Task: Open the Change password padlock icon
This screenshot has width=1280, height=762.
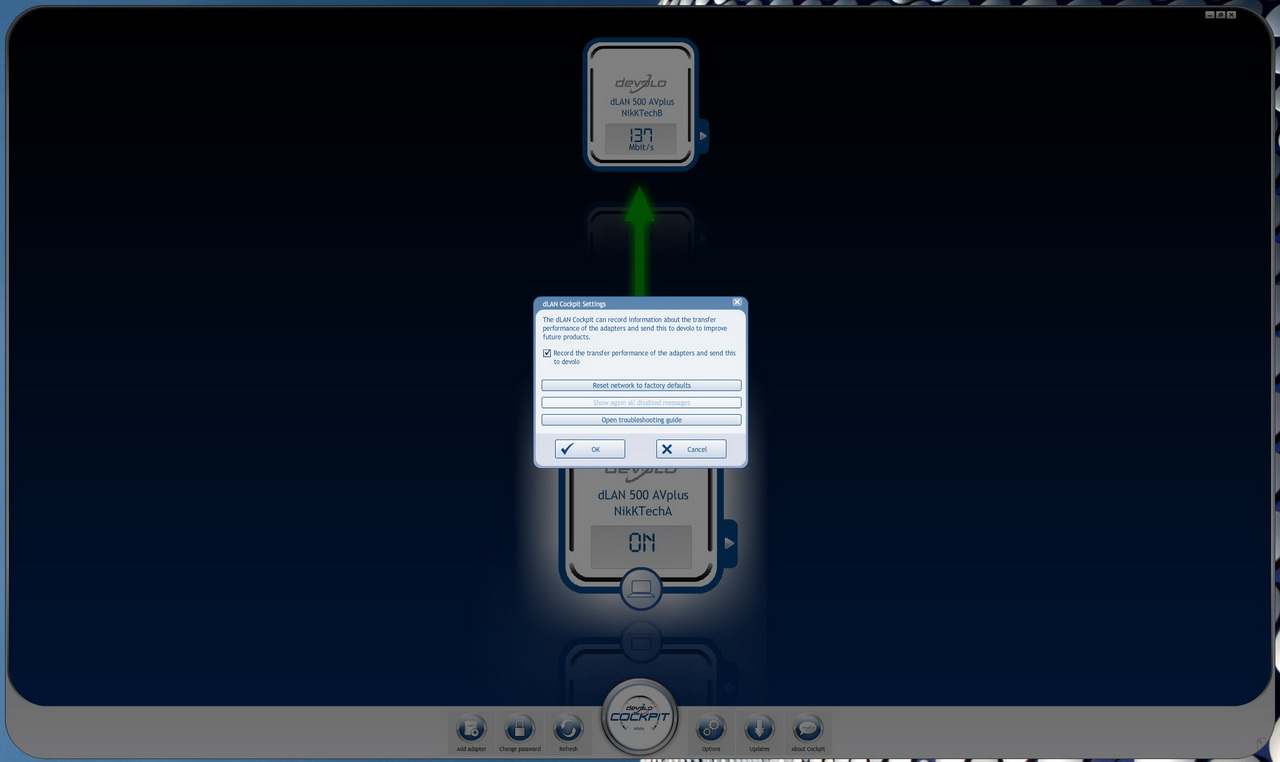Action: (520, 728)
